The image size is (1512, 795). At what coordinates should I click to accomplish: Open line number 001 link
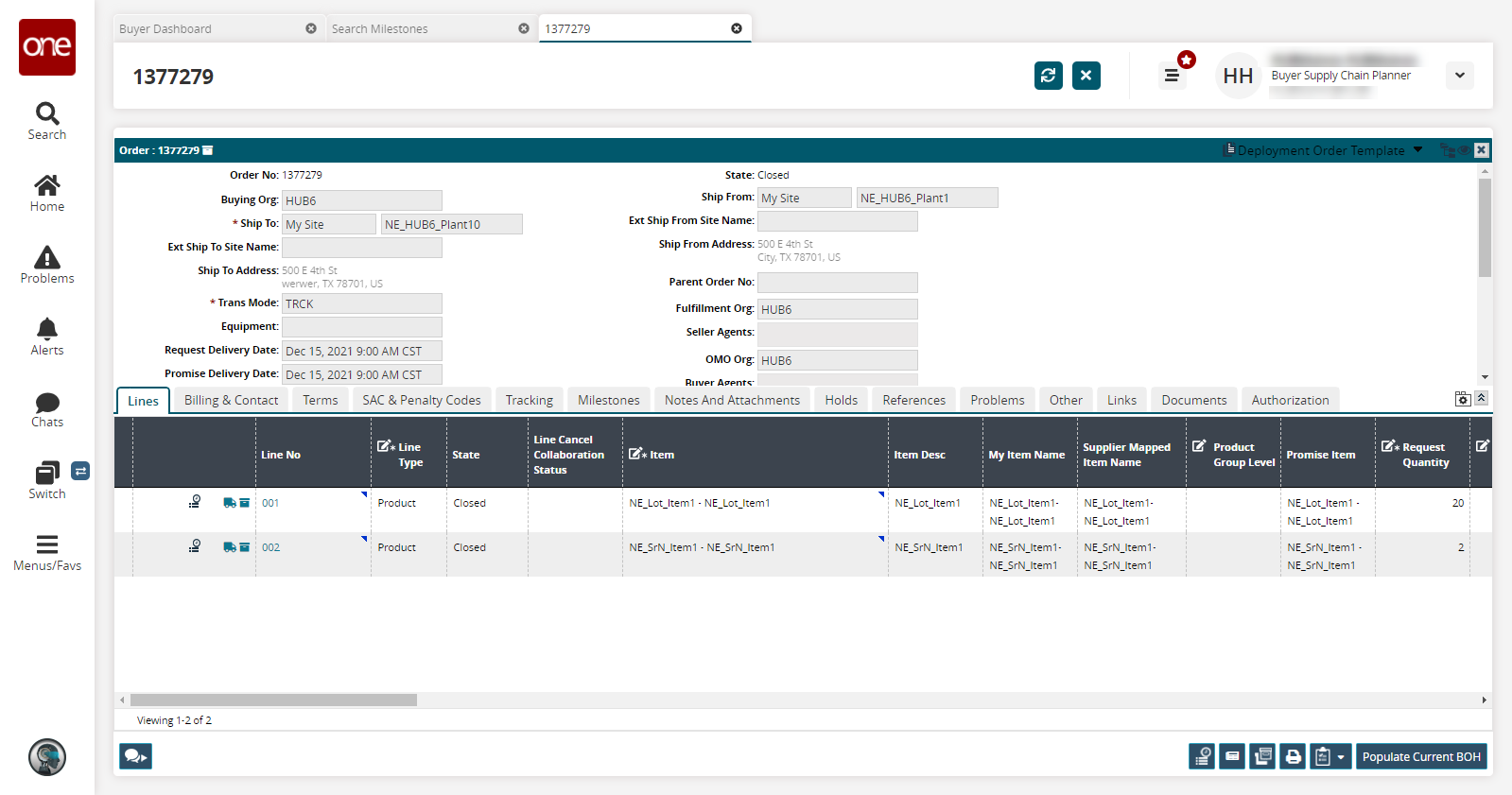pyautogui.click(x=270, y=503)
